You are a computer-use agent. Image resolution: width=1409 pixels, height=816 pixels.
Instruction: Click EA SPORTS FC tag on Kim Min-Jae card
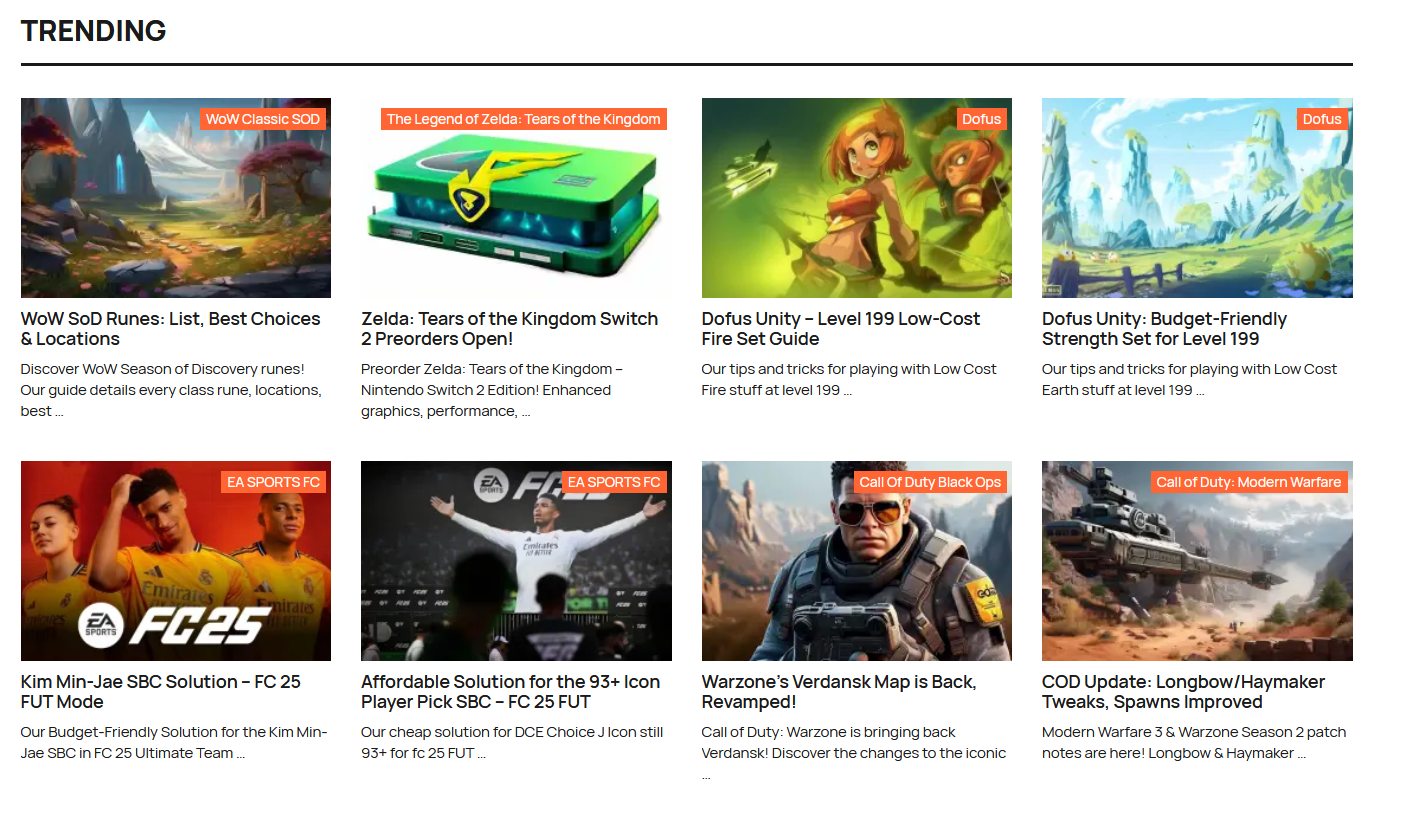click(273, 482)
